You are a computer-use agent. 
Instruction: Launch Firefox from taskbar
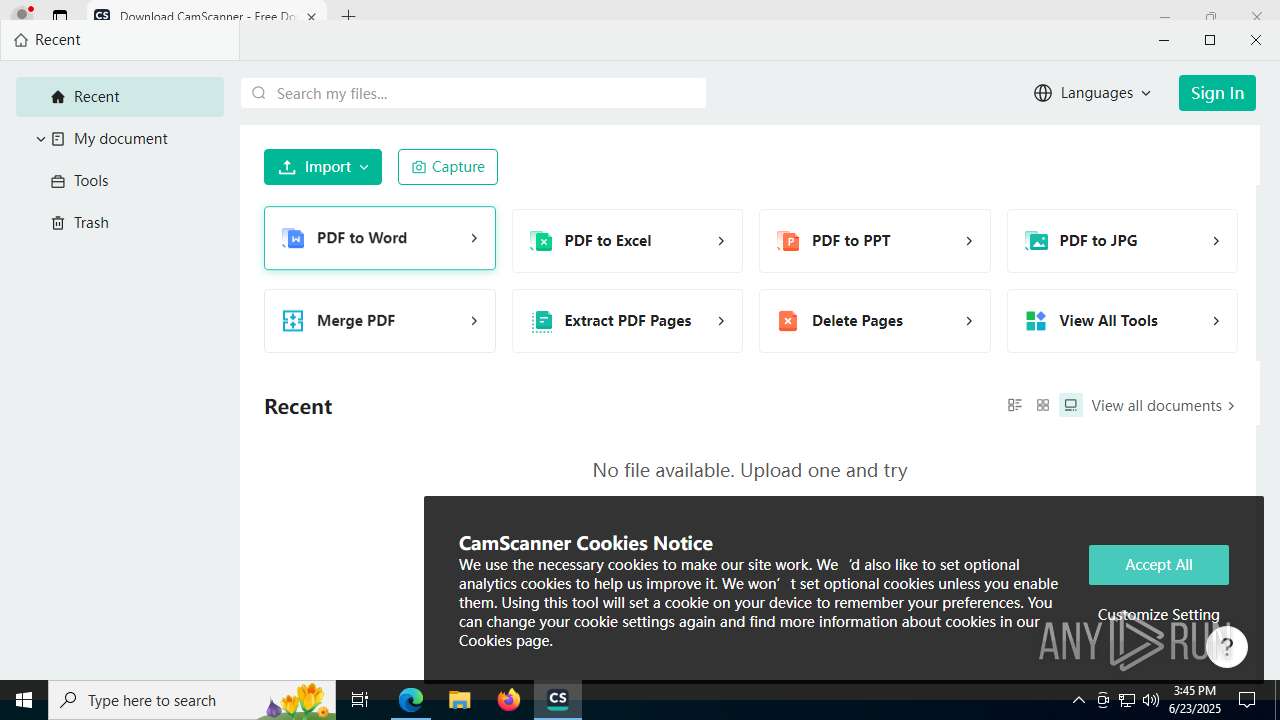coord(509,700)
